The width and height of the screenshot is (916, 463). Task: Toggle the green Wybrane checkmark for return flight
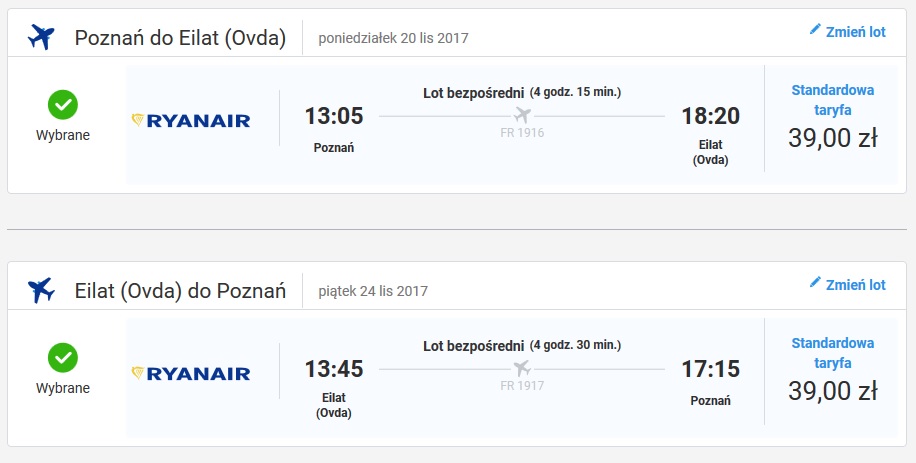pos(63,358)
